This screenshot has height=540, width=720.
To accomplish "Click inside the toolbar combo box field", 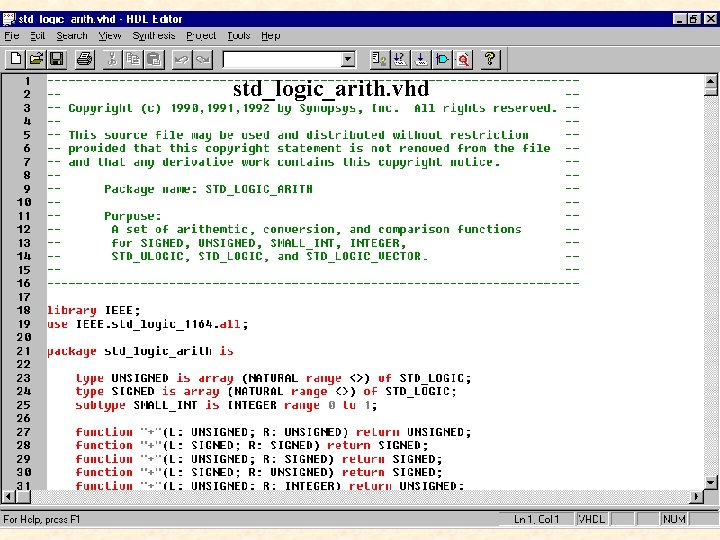I will [x=282, y=59].
